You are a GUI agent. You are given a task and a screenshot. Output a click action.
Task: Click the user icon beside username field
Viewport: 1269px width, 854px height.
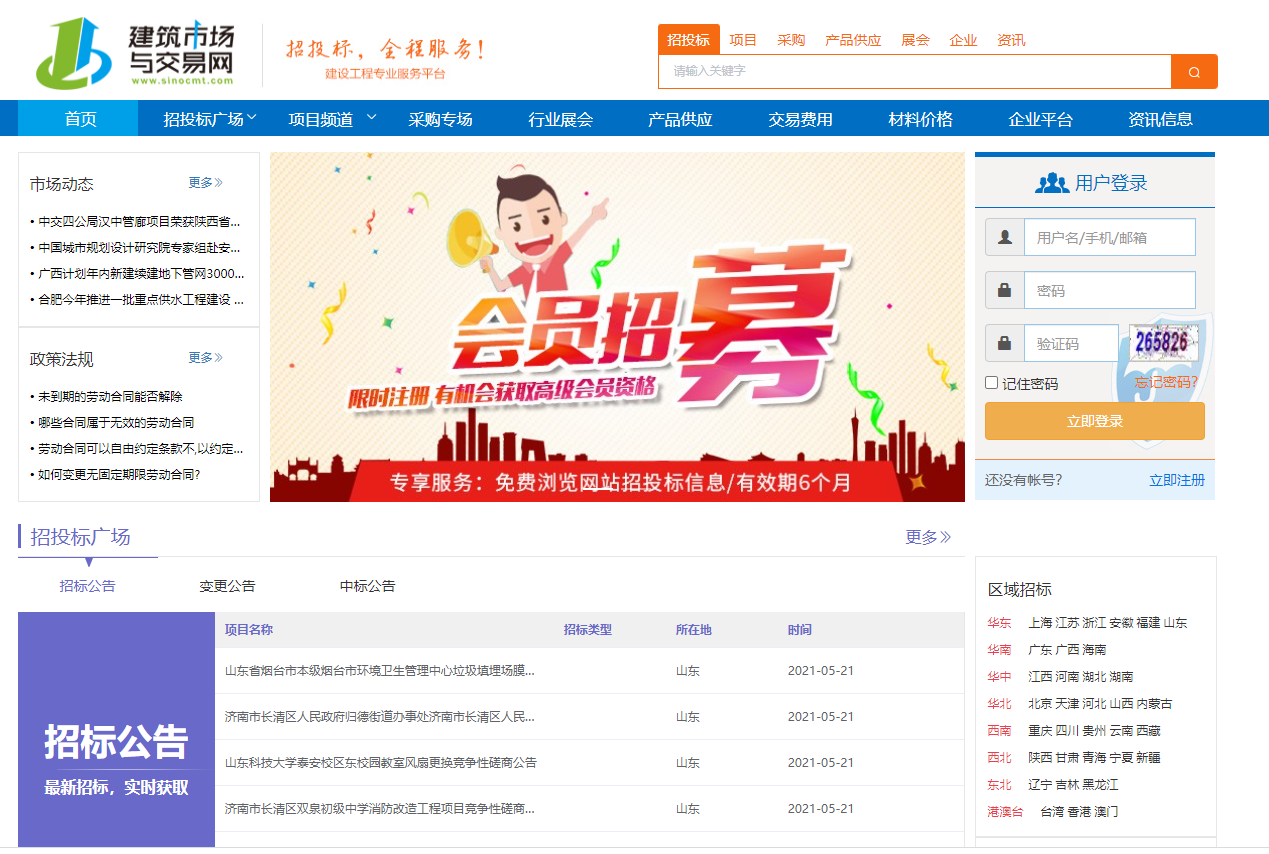click(1005, 238)
